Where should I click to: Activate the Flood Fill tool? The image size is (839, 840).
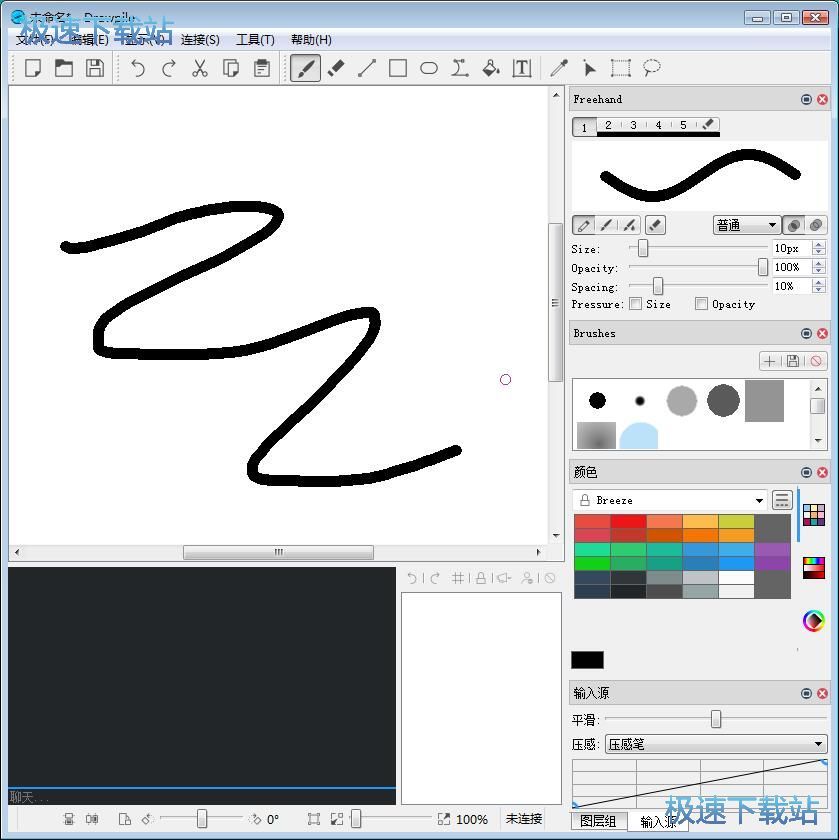tap(490, 68)
